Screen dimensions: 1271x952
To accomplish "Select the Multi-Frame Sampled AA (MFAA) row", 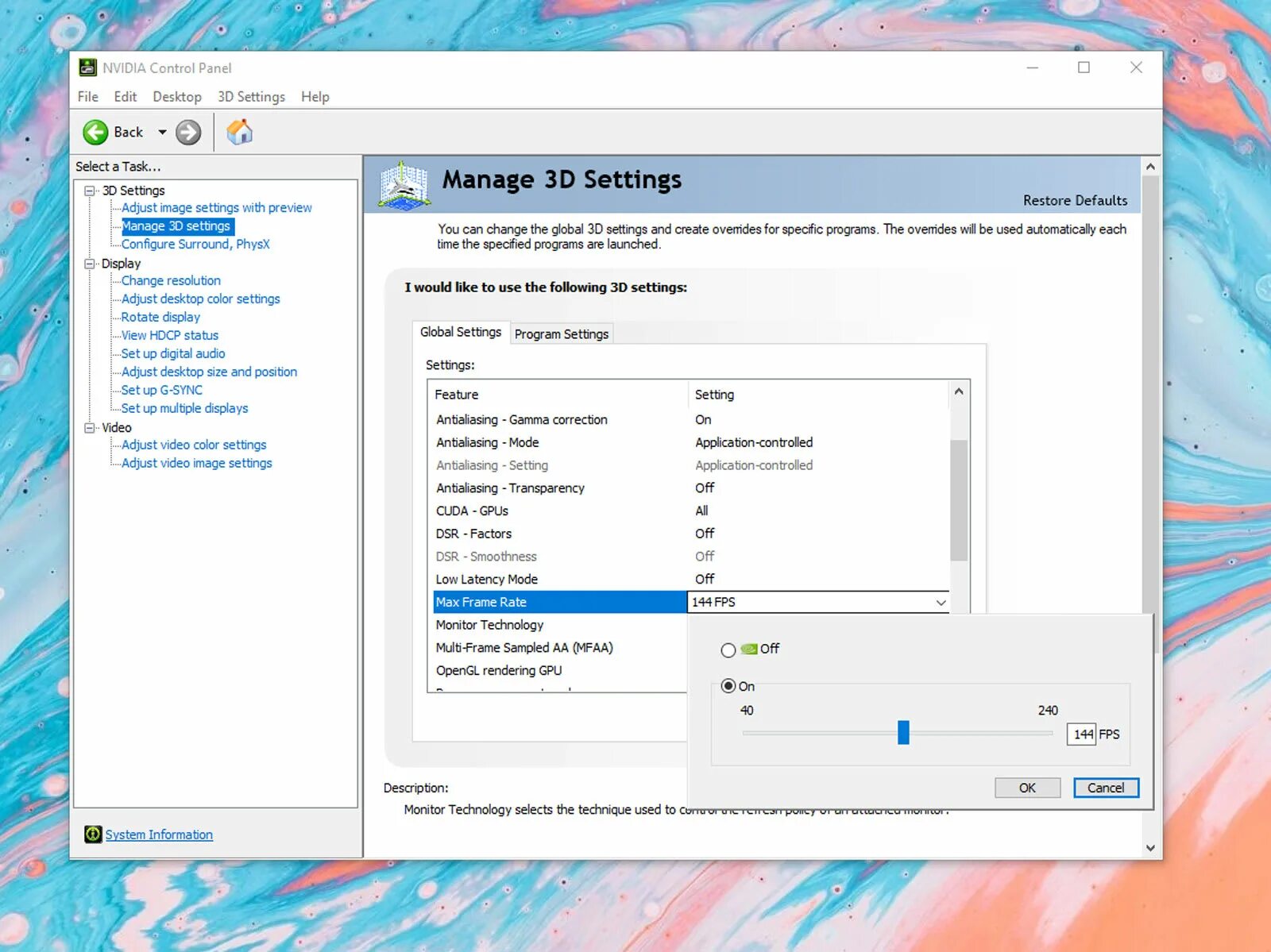I will [559, 647].
